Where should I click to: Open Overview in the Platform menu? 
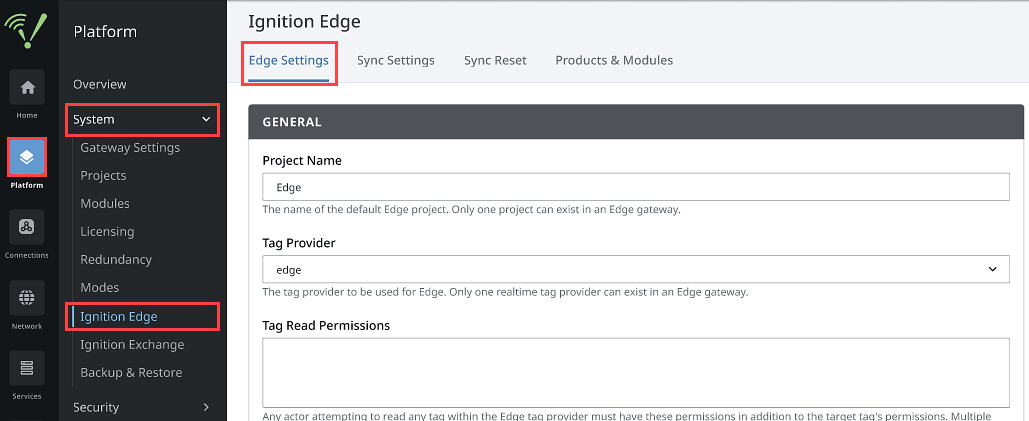coord(100,85)
